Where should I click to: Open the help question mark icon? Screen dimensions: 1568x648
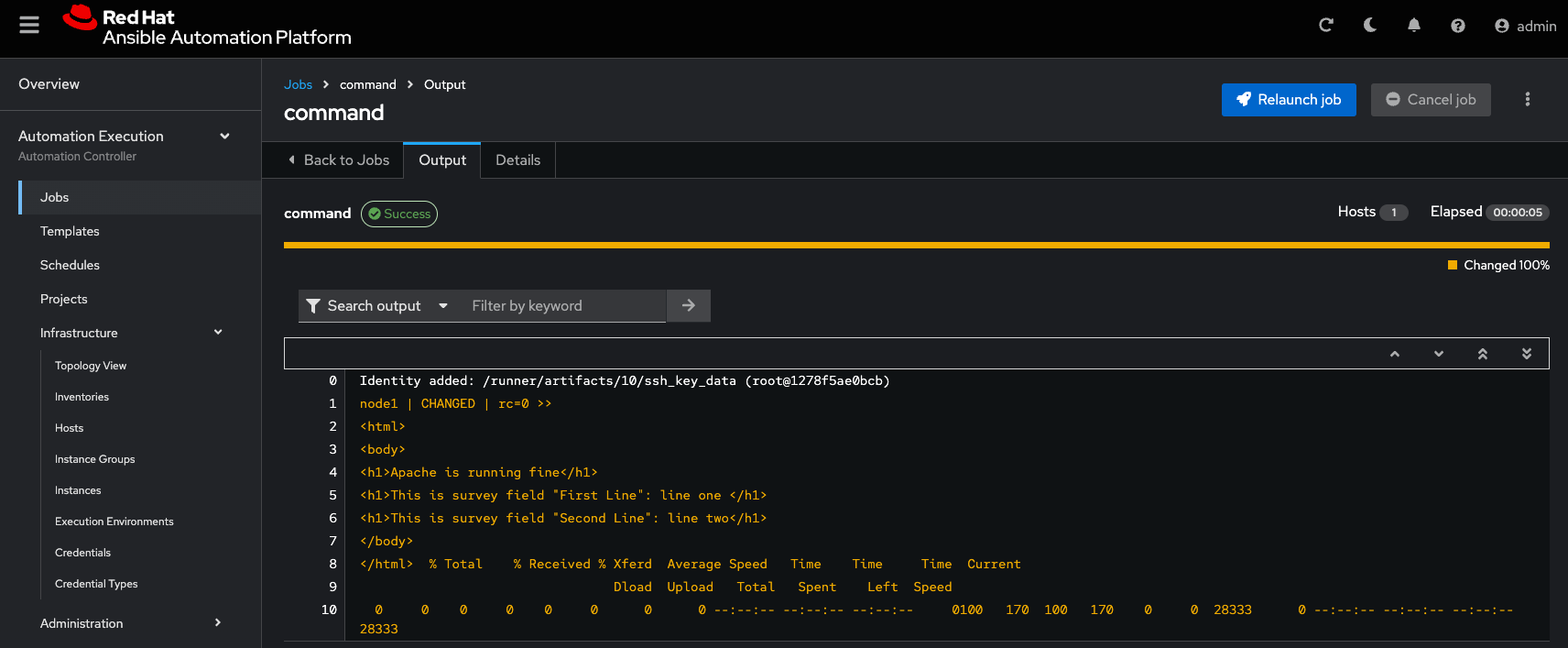click(x=1457, y=26)
